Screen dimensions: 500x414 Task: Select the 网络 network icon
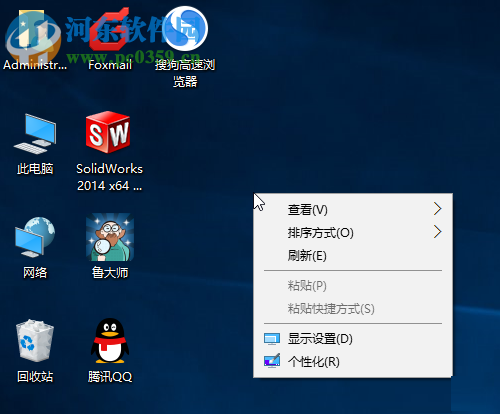pos(35,237)
